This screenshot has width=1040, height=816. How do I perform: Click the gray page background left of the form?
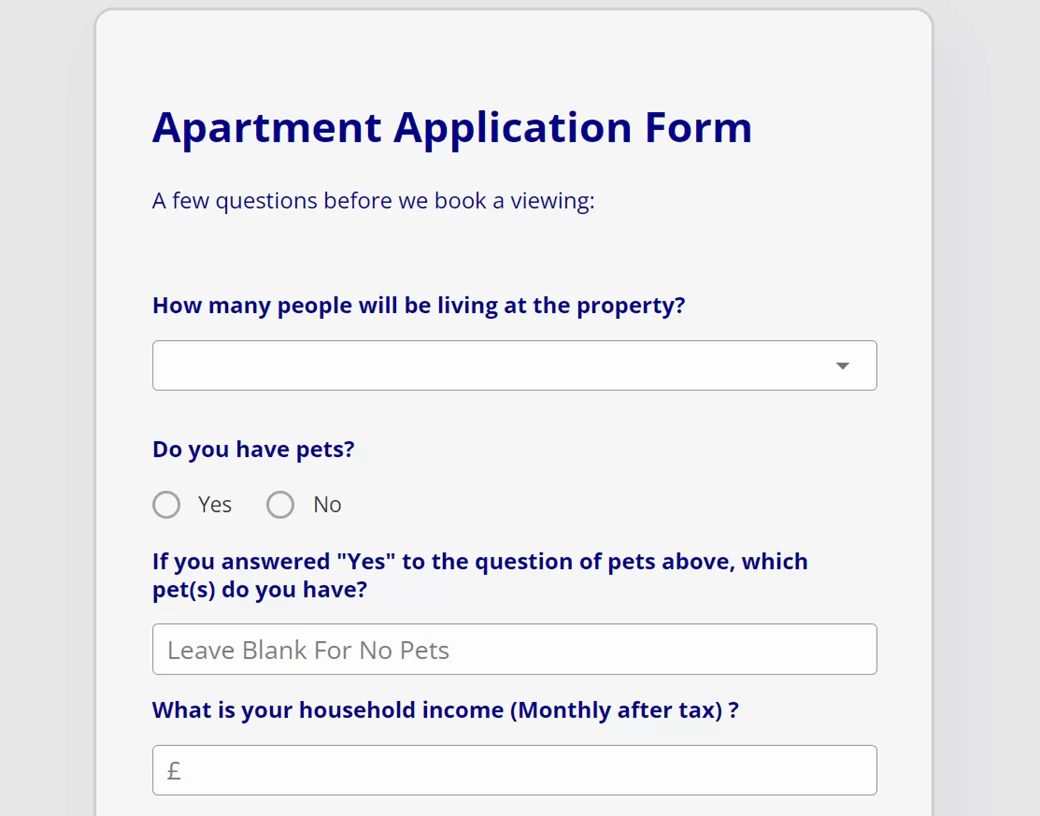coord(45,400)
